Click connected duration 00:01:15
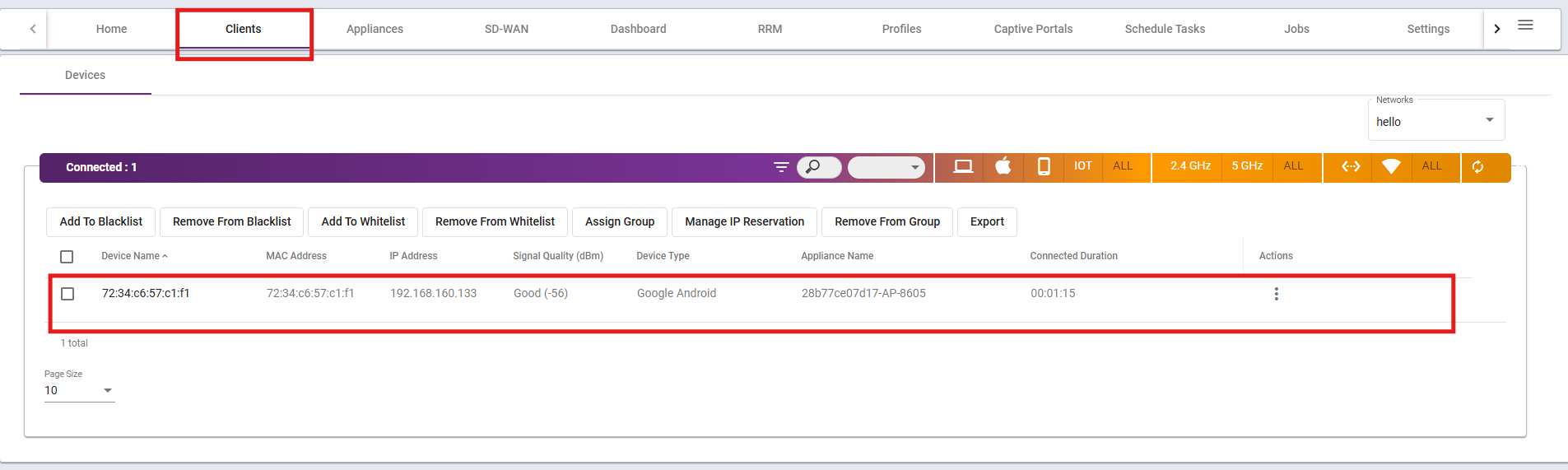 coord(1053,293)
